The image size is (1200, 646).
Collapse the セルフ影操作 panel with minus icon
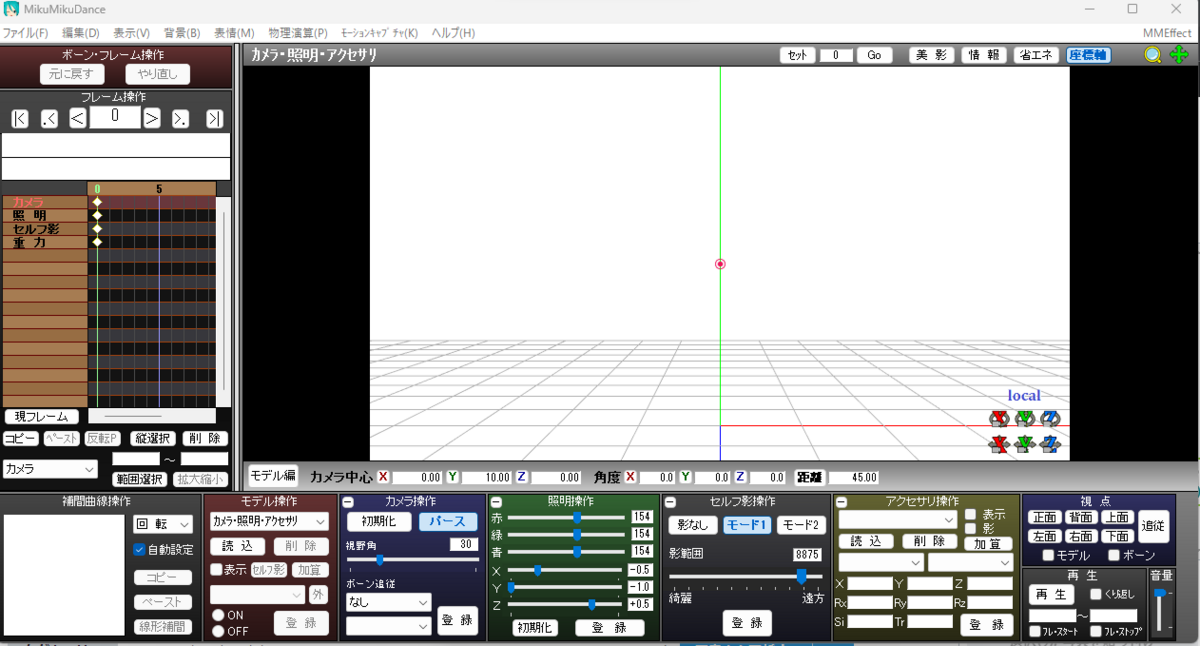click(671, 501)
